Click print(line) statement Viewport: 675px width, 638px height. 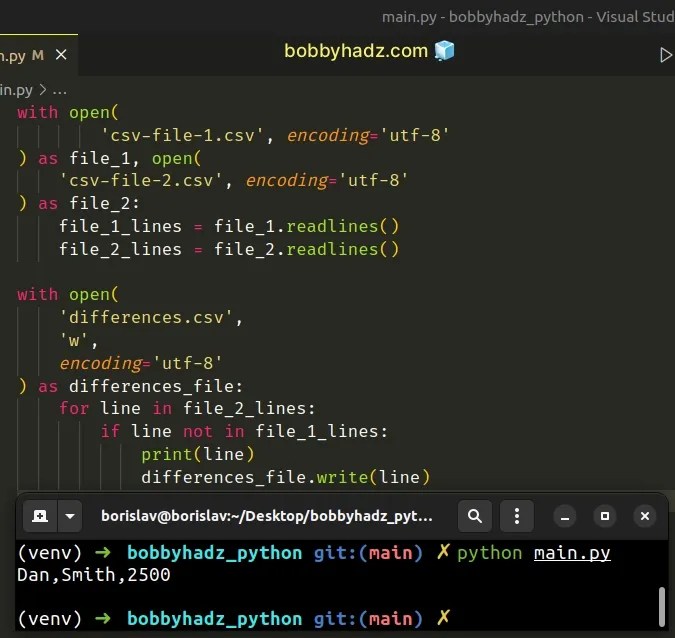[x=198, y=455]
